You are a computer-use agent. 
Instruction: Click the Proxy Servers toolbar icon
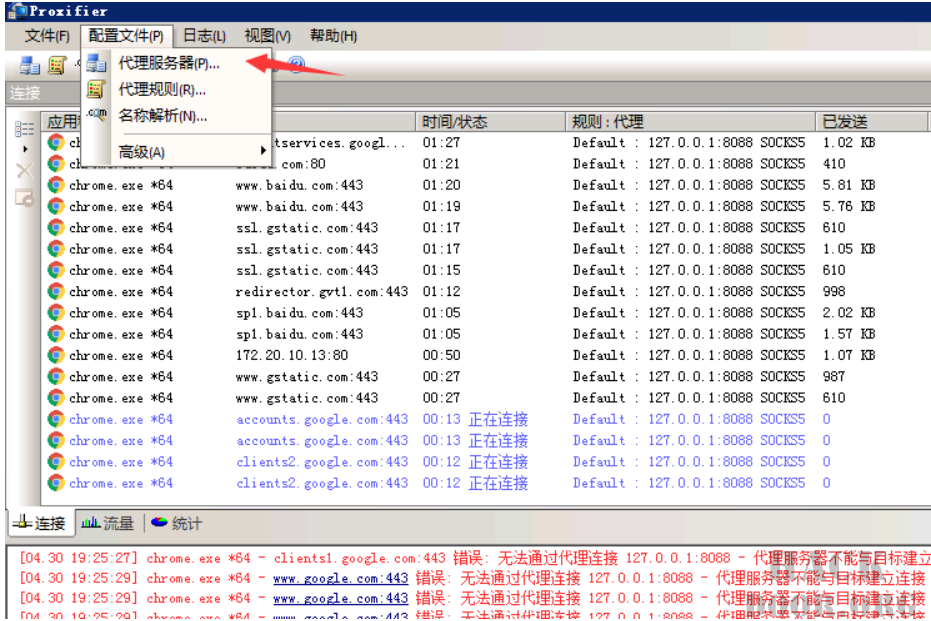pyautogui.click(x=30, y=64)
